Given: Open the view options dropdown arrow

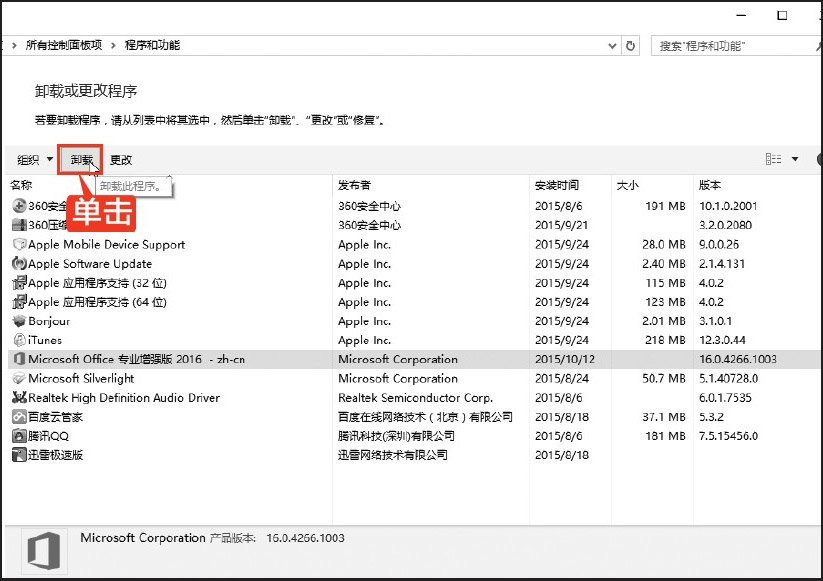Looking at the screenshot, I should [795, 159].
